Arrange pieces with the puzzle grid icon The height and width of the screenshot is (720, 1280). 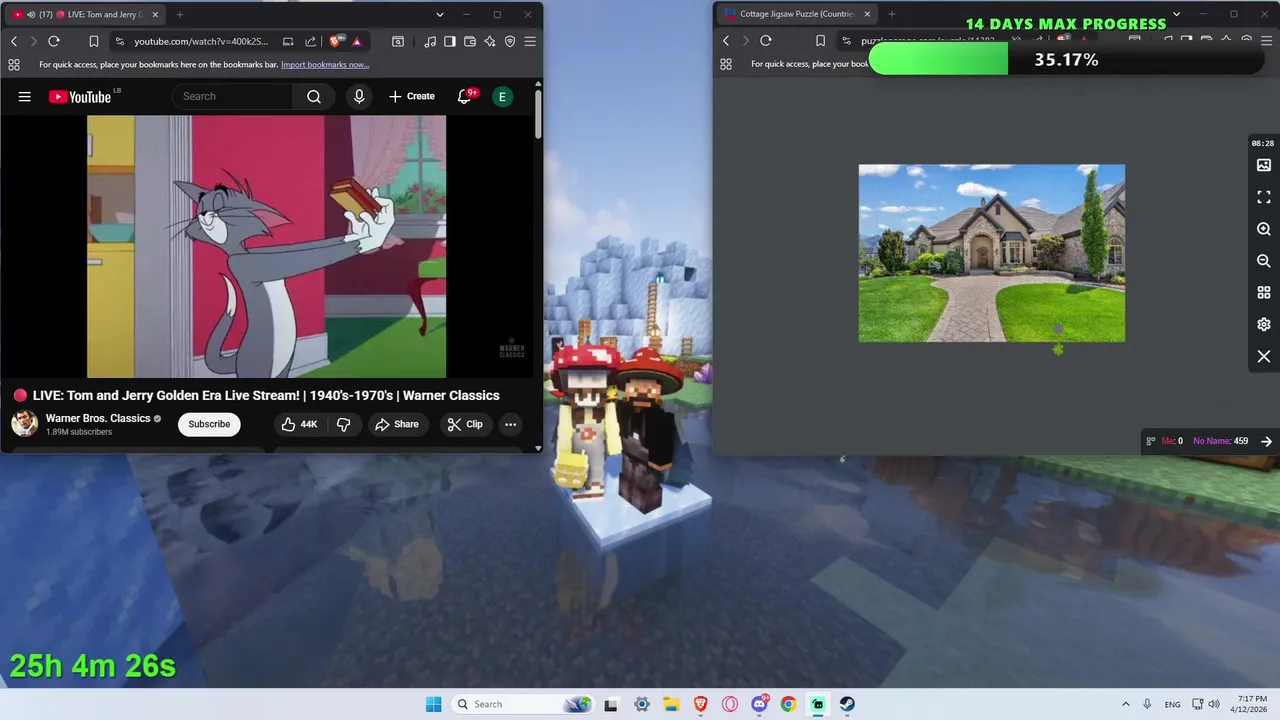pos(1264,293)
